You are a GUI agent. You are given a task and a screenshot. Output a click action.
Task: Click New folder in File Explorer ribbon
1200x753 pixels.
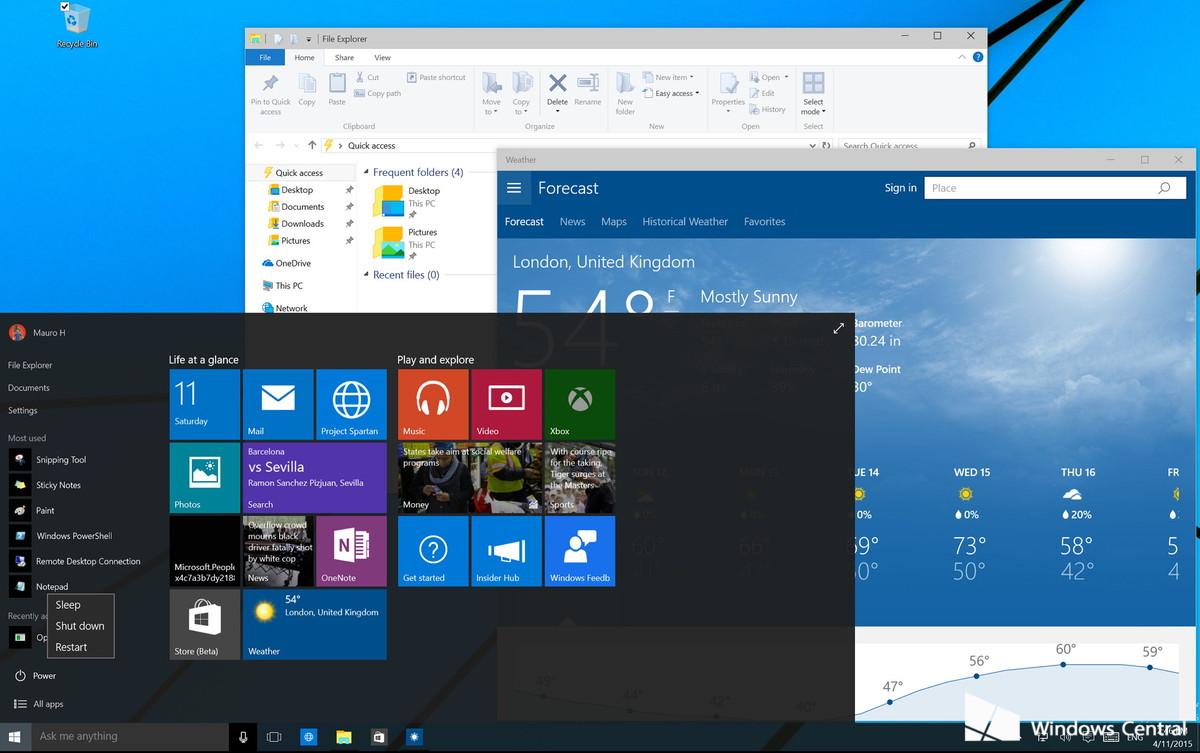pos(625,93)
